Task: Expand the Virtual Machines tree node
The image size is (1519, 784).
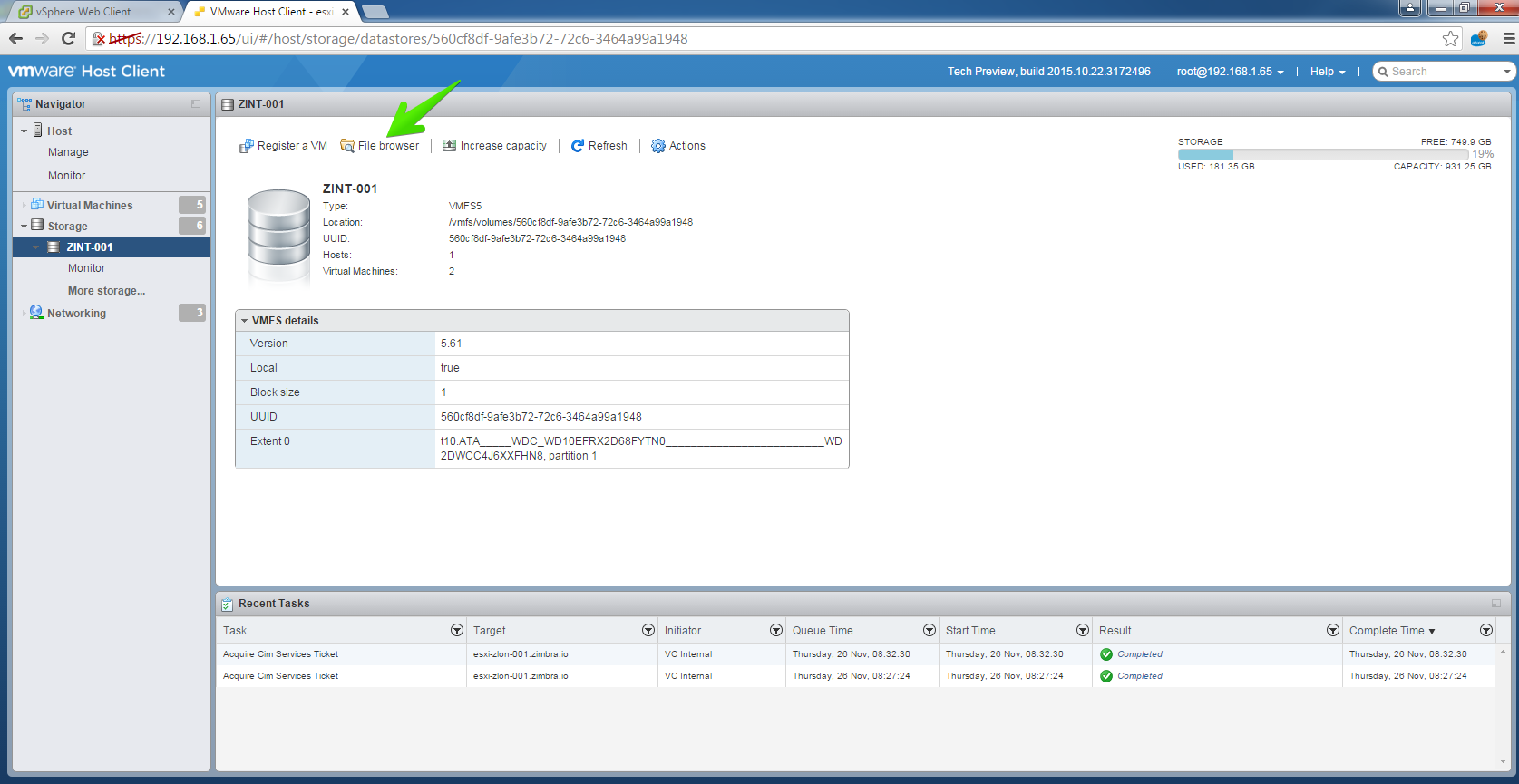Action: point(24,206)
